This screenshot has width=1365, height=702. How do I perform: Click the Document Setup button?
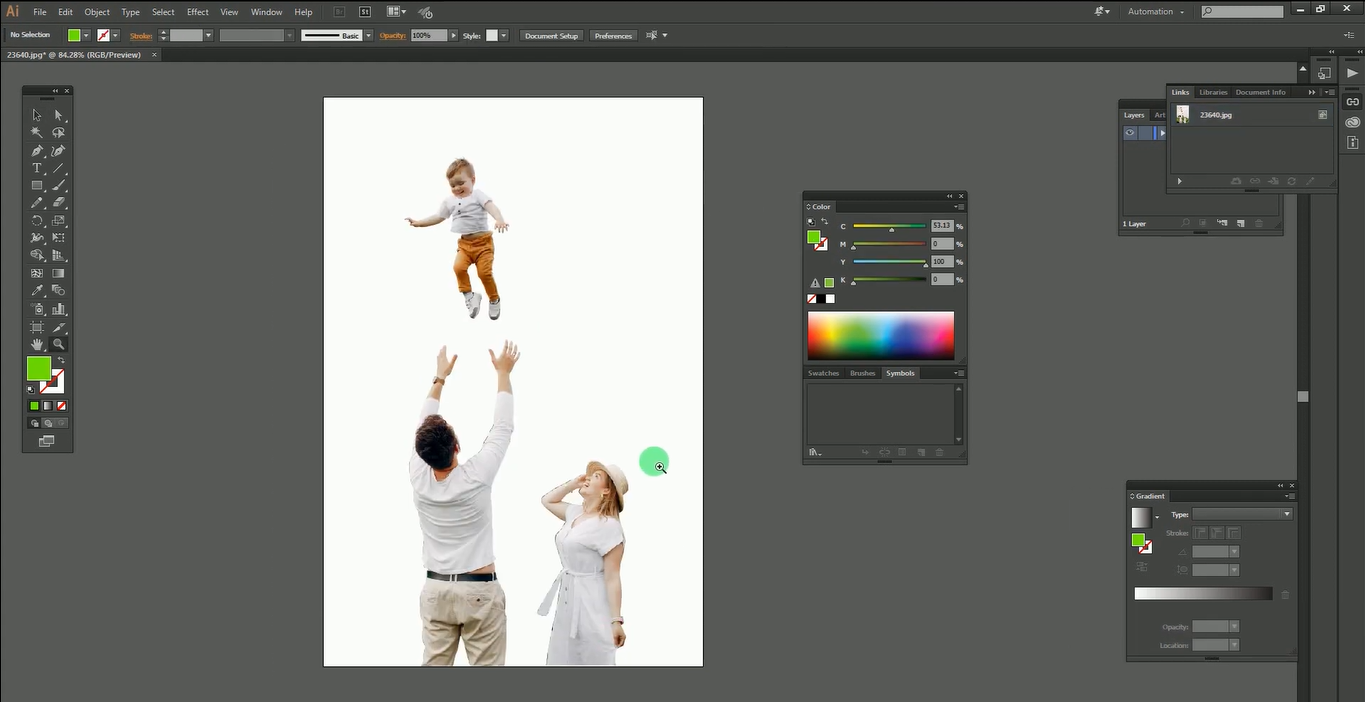[551, 35]
